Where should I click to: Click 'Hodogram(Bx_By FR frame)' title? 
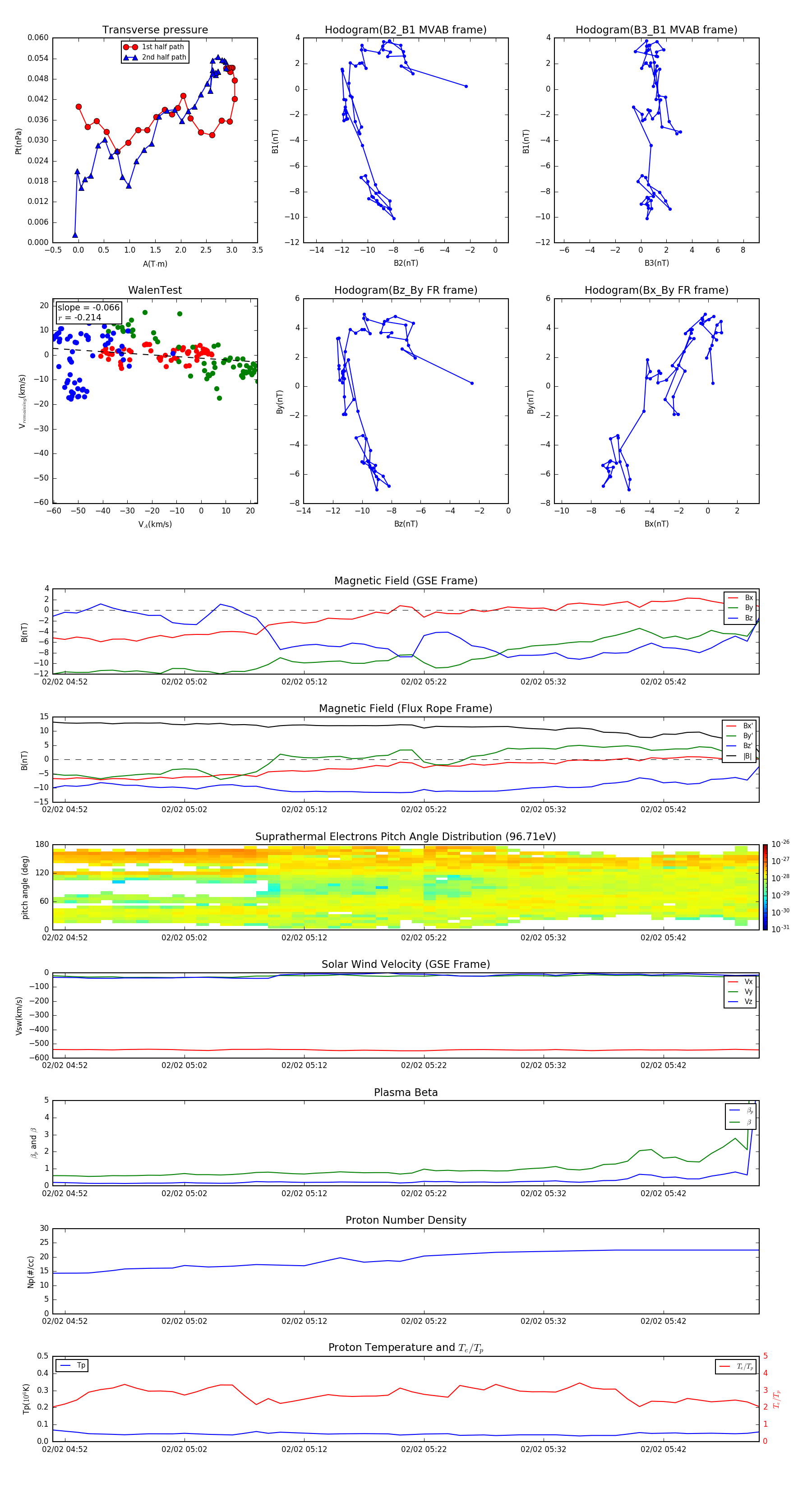click(656, 290)
